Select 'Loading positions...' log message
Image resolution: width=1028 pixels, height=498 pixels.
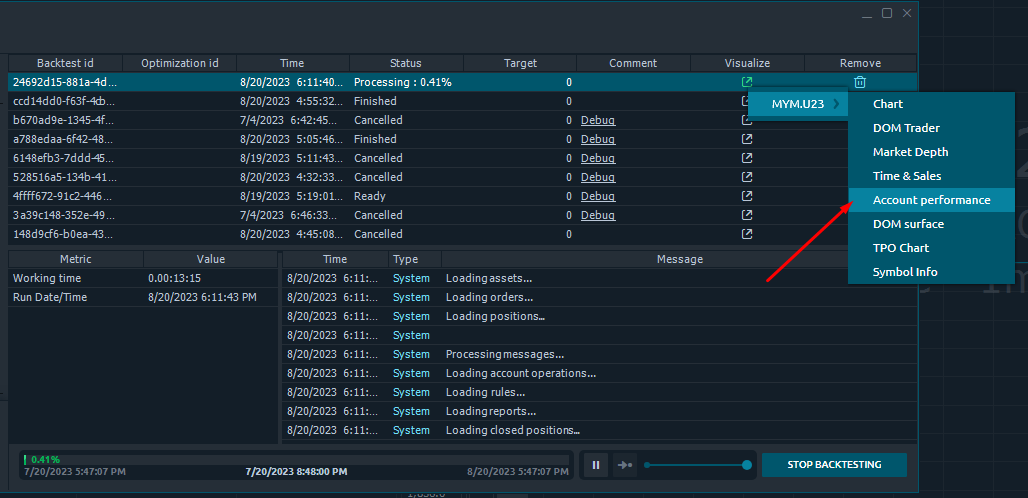coord(496,316)
